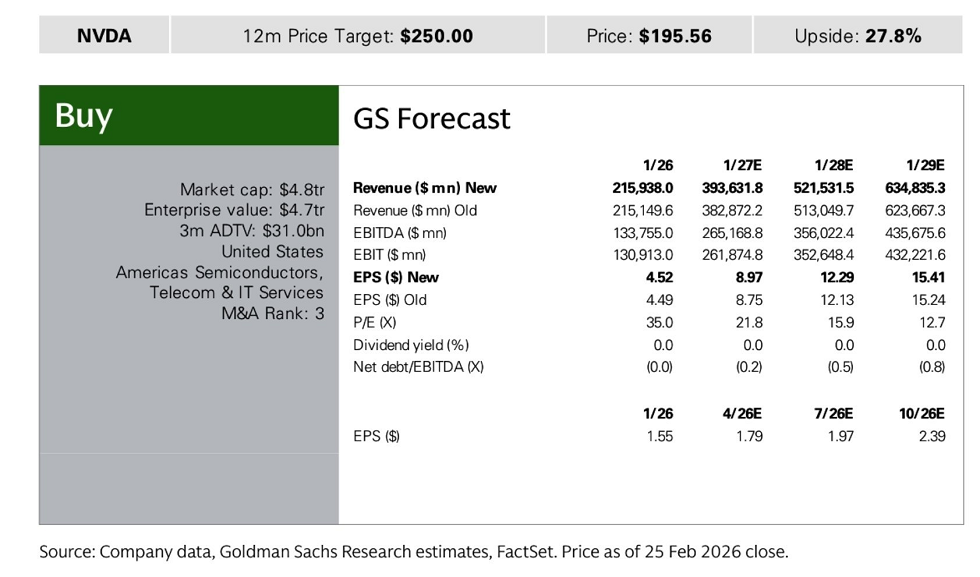This screenshot has height=577, width=980.
Task: Click the Market cap $4.8tr line
Action: pyautogui.click(x=251, y=189)
